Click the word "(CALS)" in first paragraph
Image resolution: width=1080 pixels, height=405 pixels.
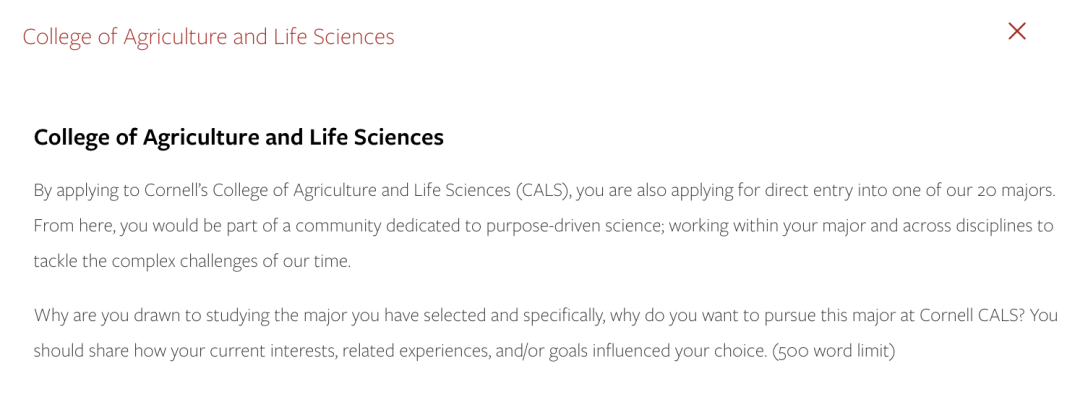(x=543, y=191)
